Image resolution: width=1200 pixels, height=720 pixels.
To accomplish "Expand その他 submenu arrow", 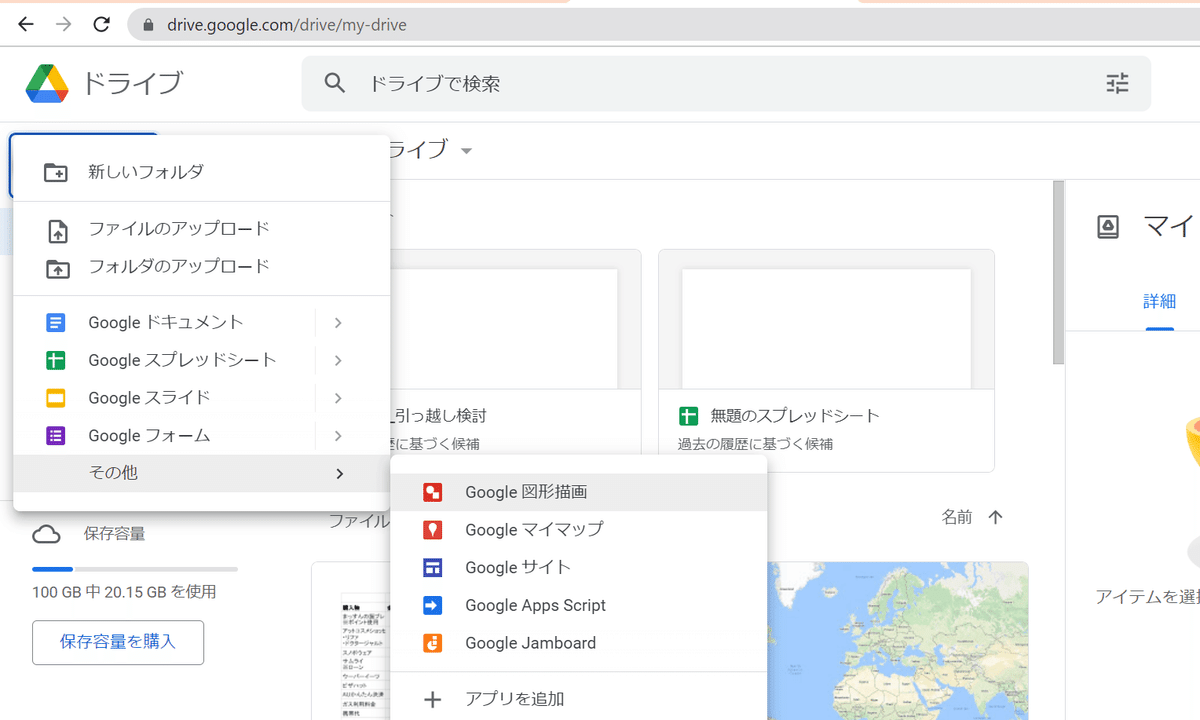I will pyautogui.click(x=339, y=474).
